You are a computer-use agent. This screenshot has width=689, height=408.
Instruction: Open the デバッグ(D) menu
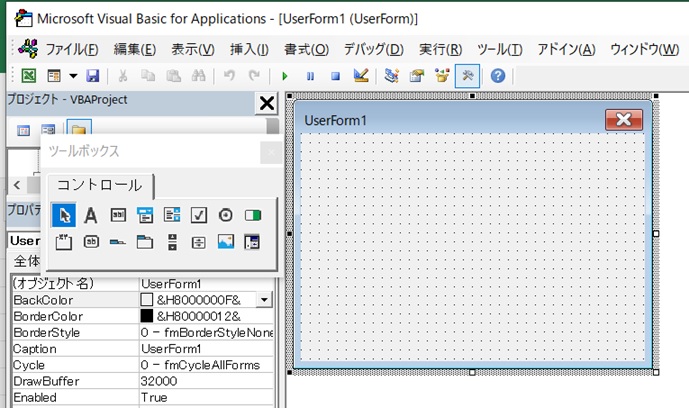click(x=374, y=49)
